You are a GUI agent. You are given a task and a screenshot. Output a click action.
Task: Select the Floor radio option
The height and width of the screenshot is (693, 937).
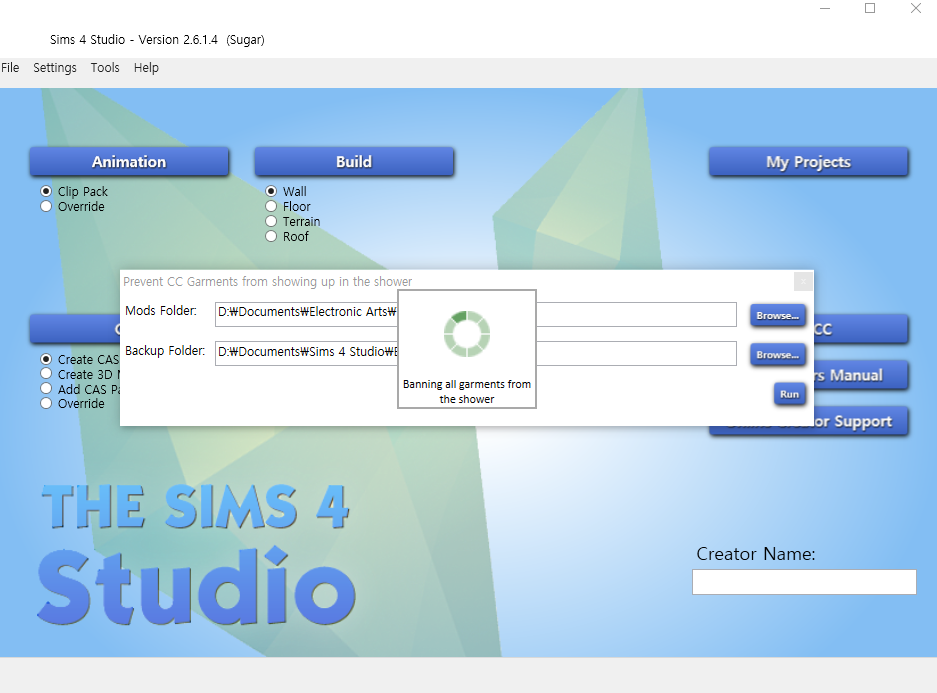[288, 206]
